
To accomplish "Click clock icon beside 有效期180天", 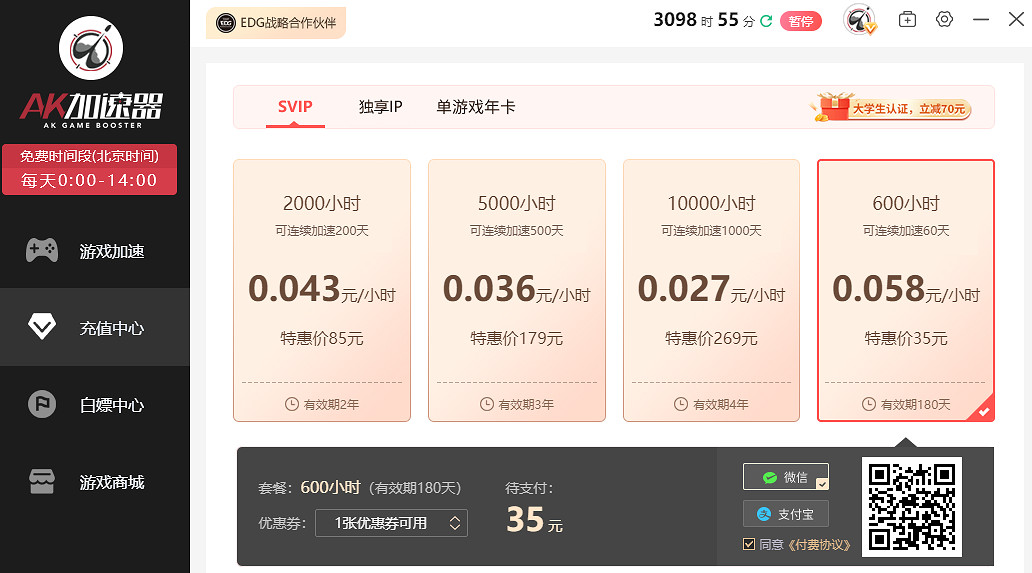I will coord(869,404).
